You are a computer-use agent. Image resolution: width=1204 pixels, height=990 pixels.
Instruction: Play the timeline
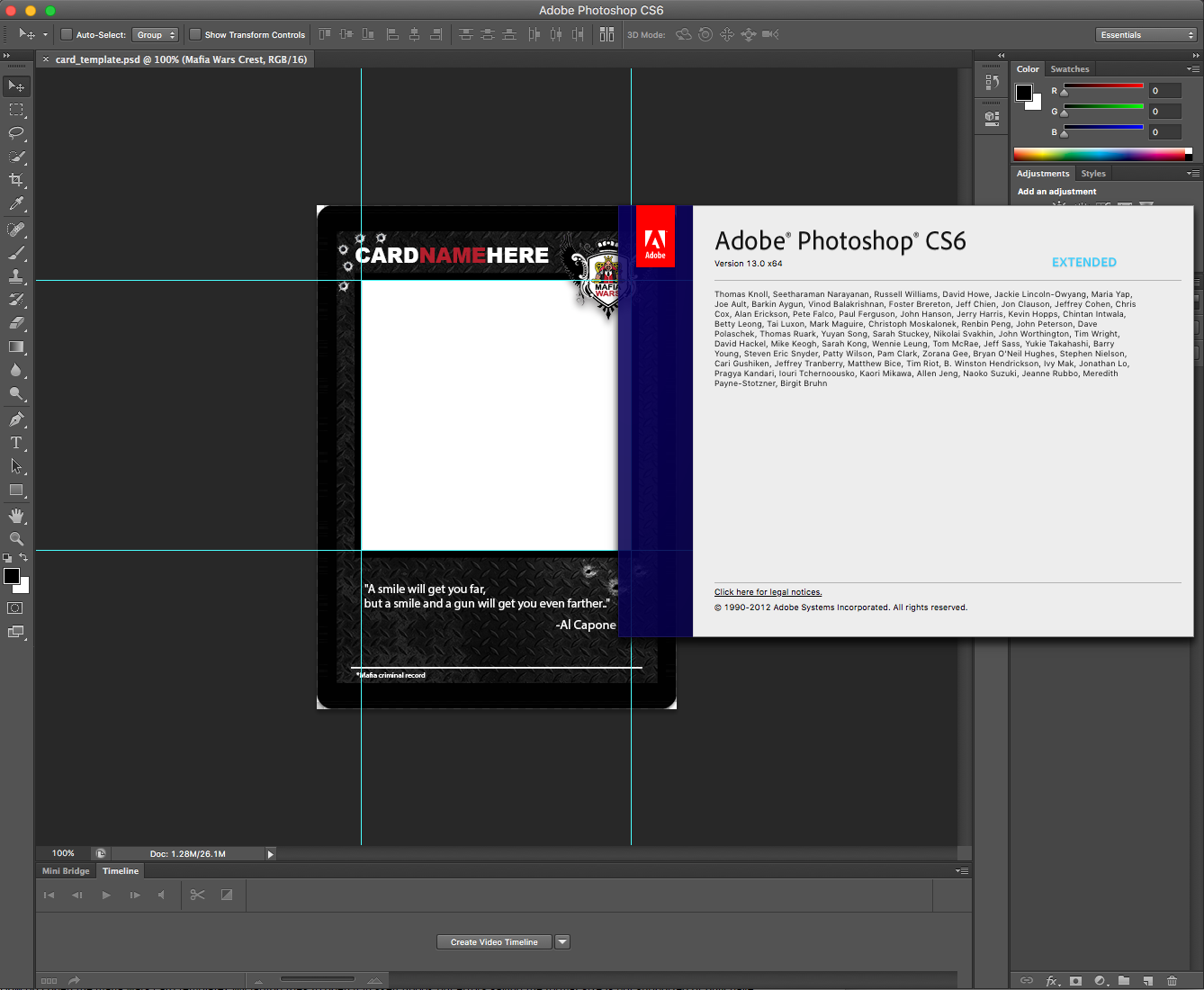[106, 895]
